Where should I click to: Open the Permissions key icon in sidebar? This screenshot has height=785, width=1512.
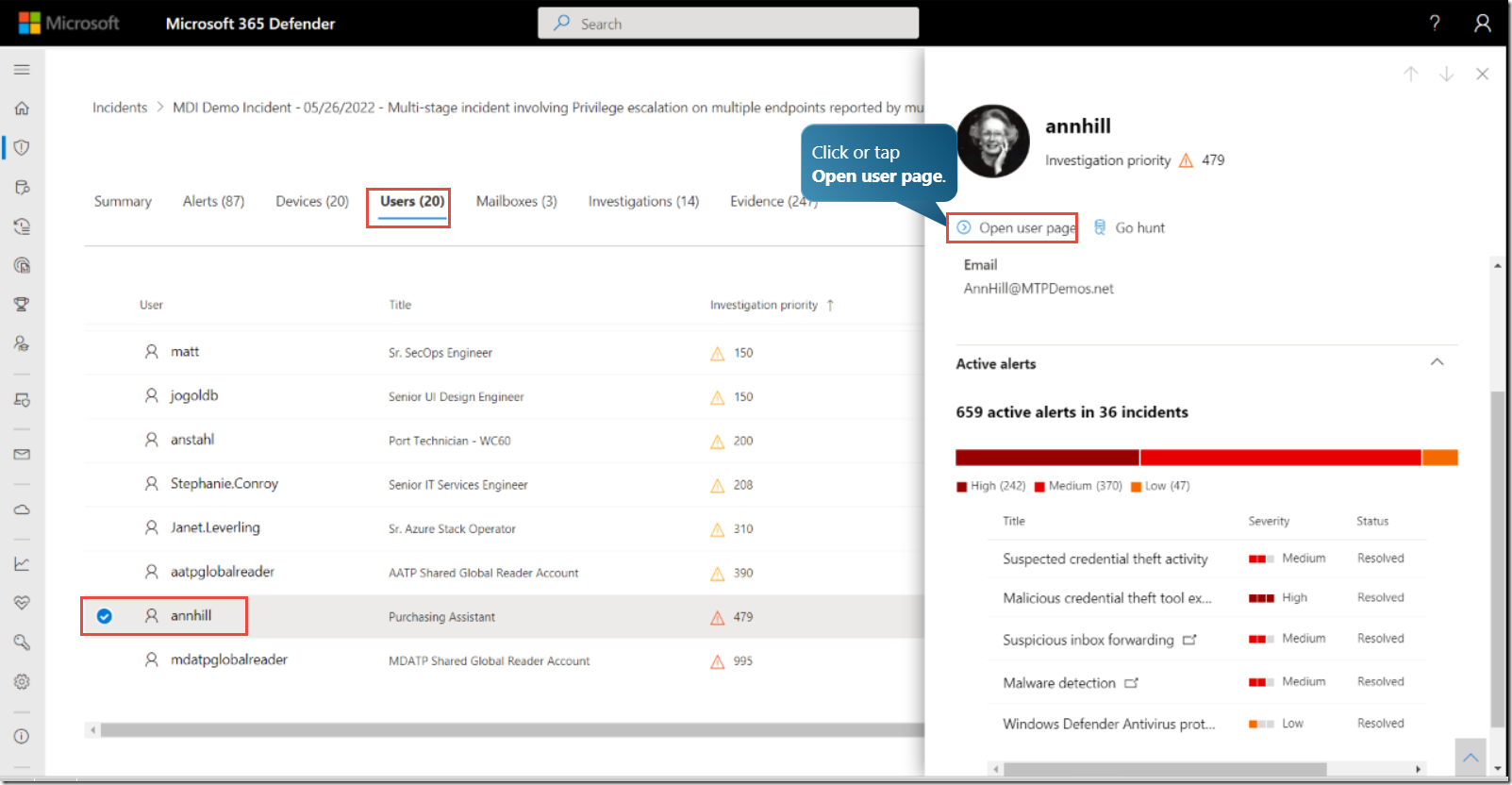[22, 643]
